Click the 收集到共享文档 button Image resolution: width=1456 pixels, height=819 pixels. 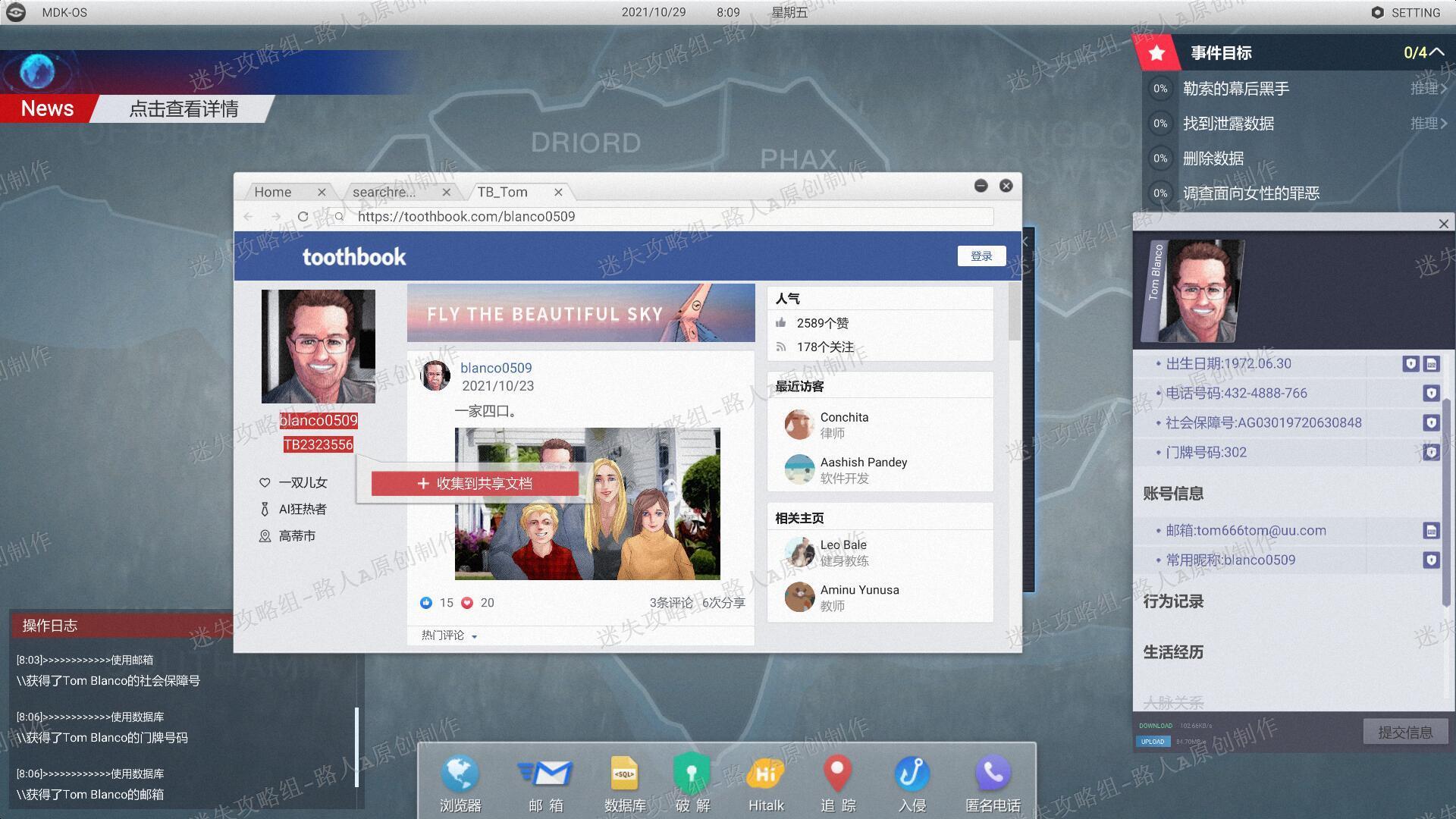point(475,484)
